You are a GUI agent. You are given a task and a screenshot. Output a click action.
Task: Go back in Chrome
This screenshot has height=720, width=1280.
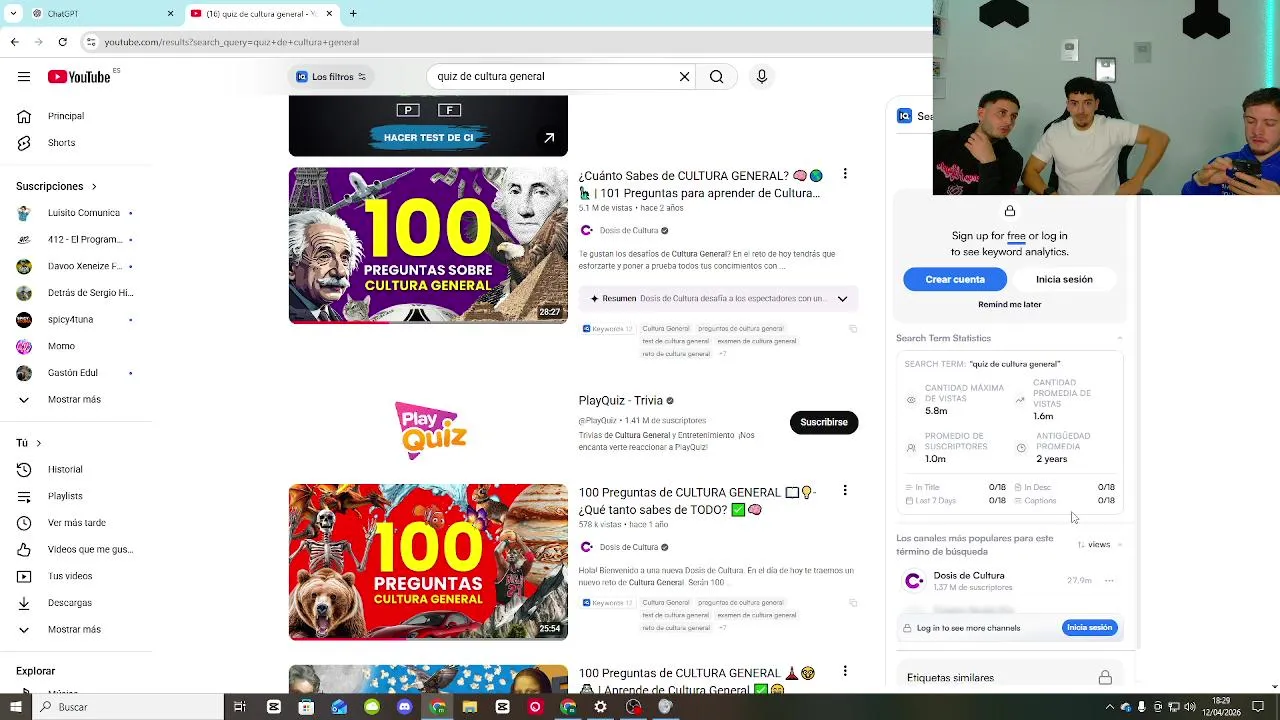pyautogui.click(x=14, y=42)
